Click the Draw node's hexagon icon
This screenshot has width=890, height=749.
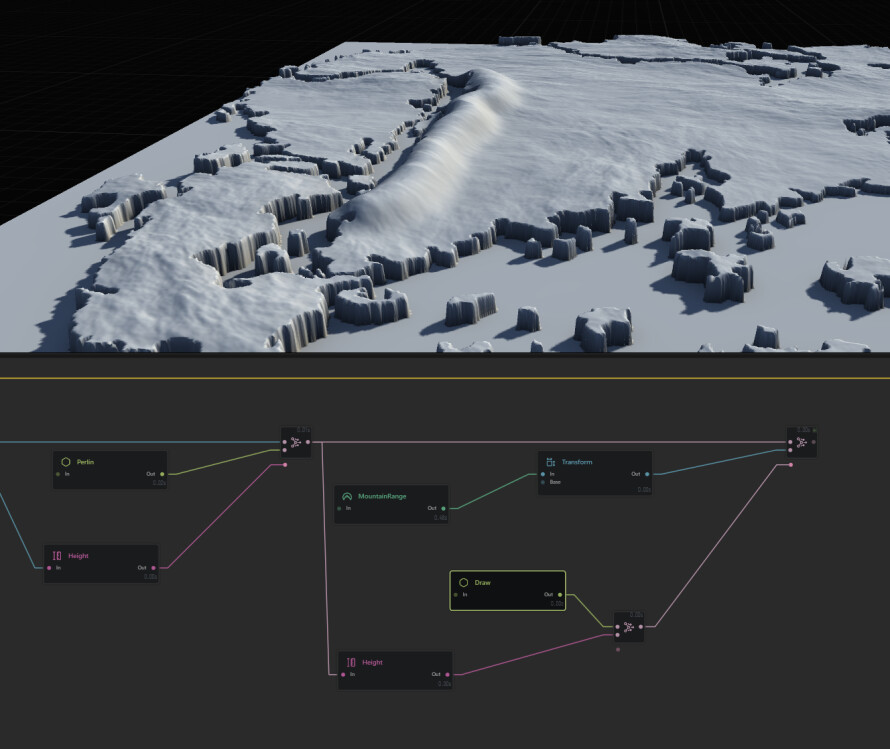point(464,582)
